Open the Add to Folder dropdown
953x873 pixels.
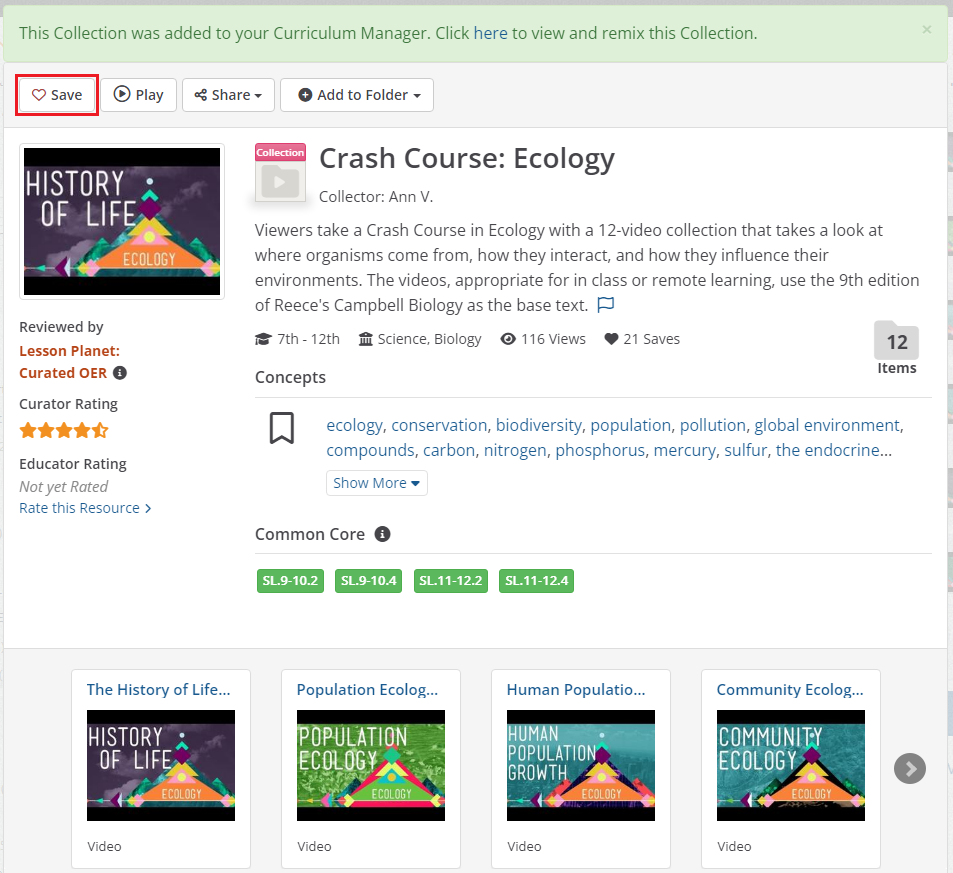pyautogui.click(x=357, y=95)
